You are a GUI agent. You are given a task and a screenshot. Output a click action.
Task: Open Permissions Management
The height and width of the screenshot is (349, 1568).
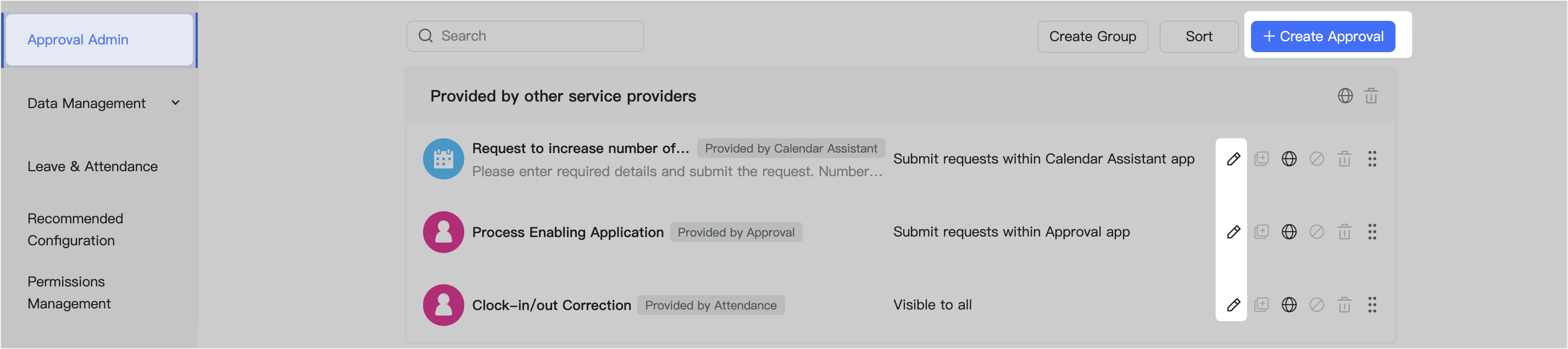click(x=69, y=292)
